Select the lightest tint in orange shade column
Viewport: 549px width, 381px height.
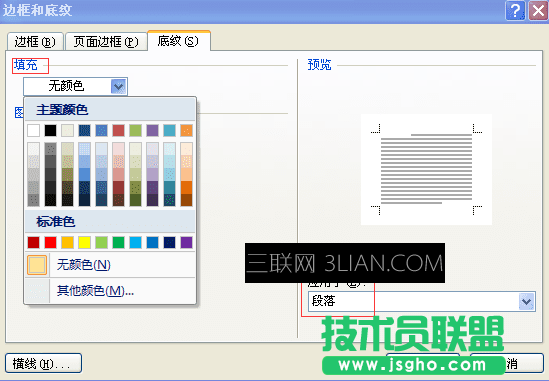187,149
